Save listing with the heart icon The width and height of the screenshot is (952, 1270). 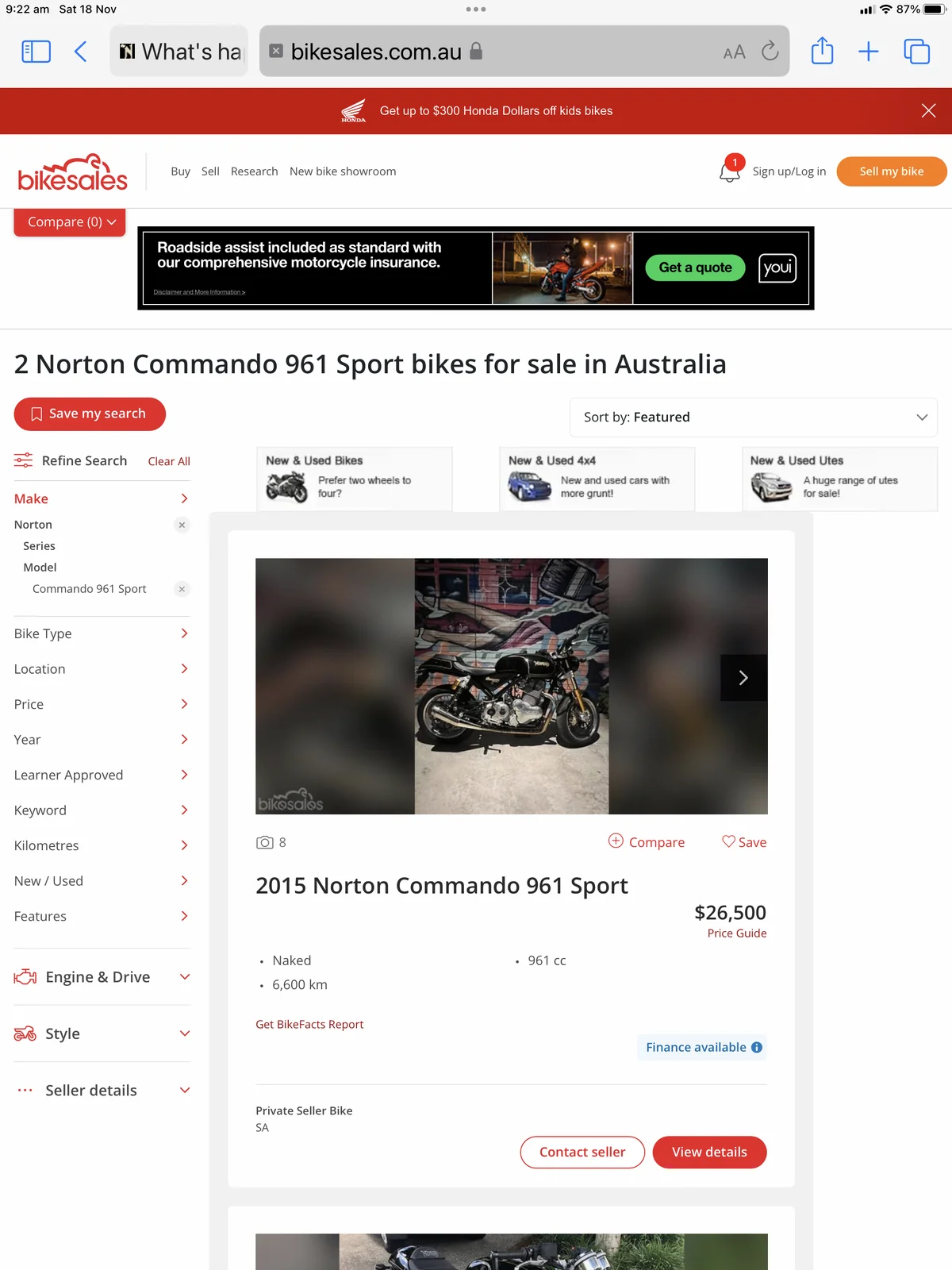click(x=744, y=842)
